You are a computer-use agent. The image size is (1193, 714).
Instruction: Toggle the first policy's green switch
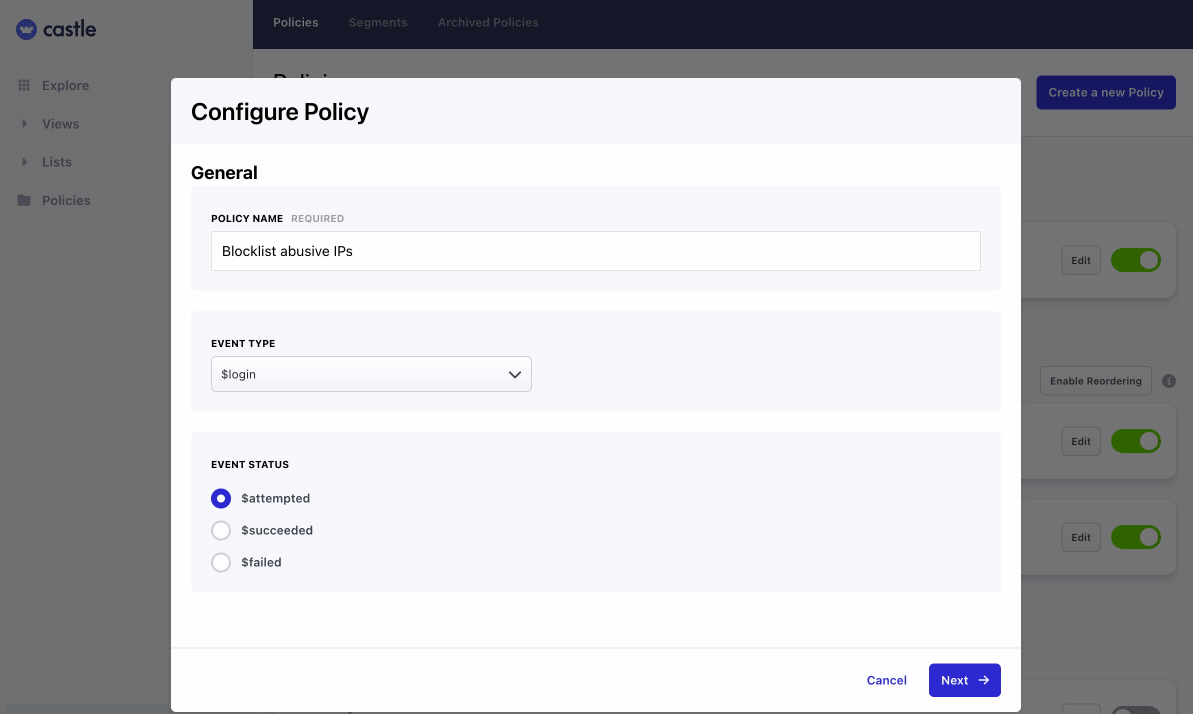coord(1135,260)
